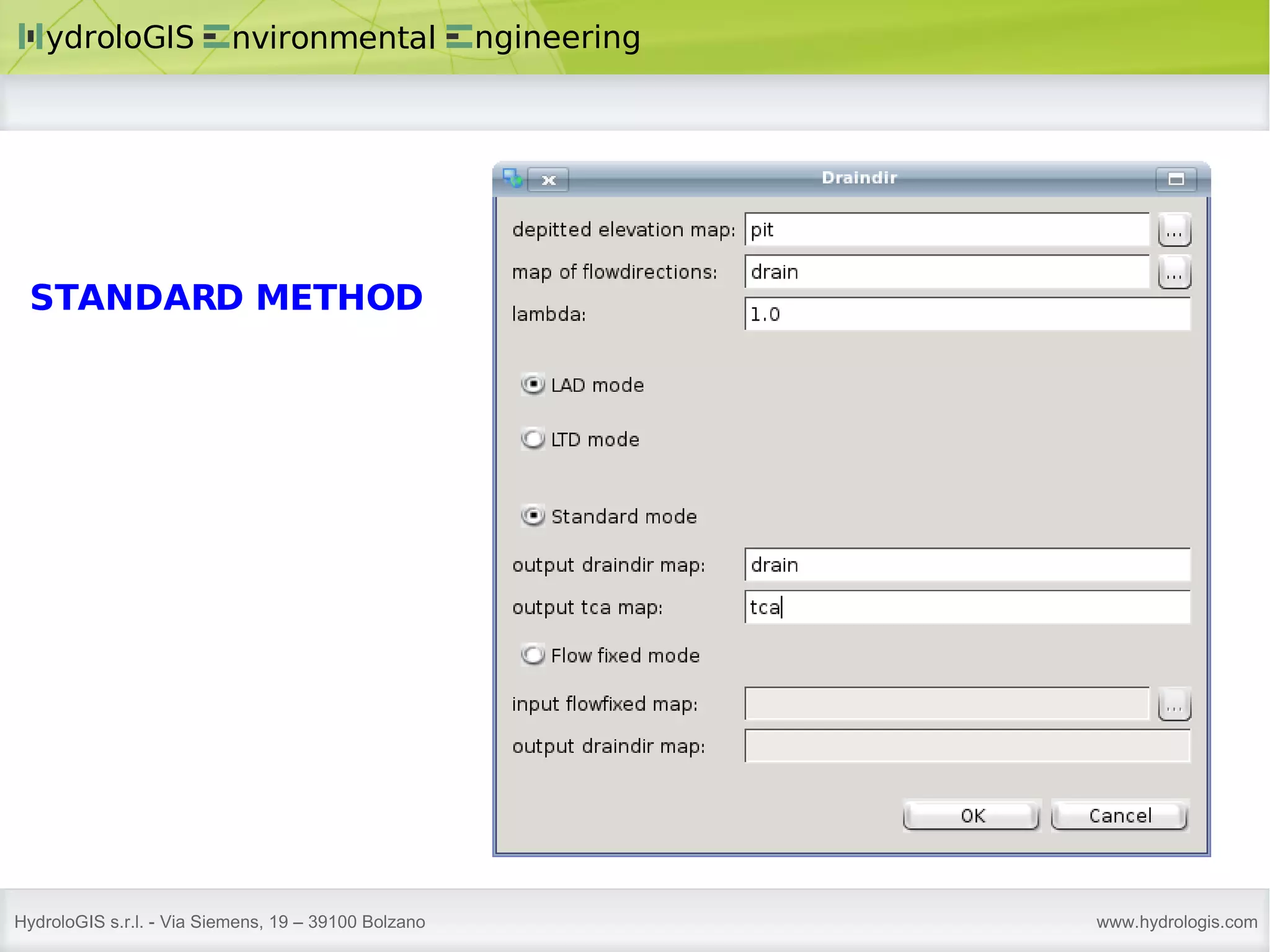The image size is (1270, 952).
Task: Click the depitted elevation map field containing pit
Action: pyautogui.click(x=947, y=230)
